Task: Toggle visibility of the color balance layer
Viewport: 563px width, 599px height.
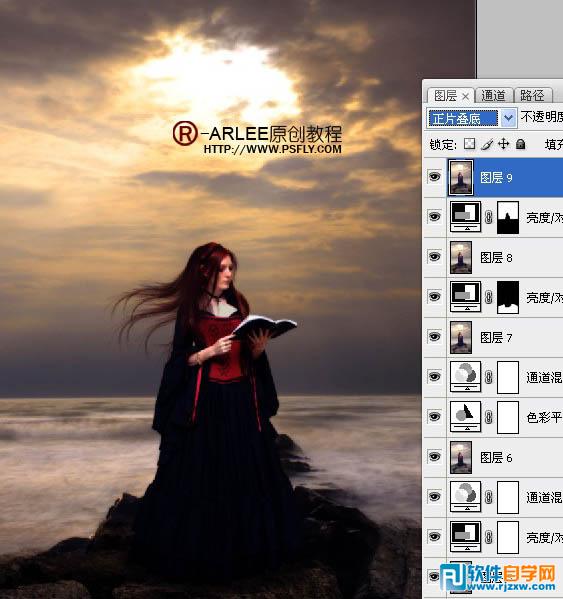Action: click(x=434, y=417)
